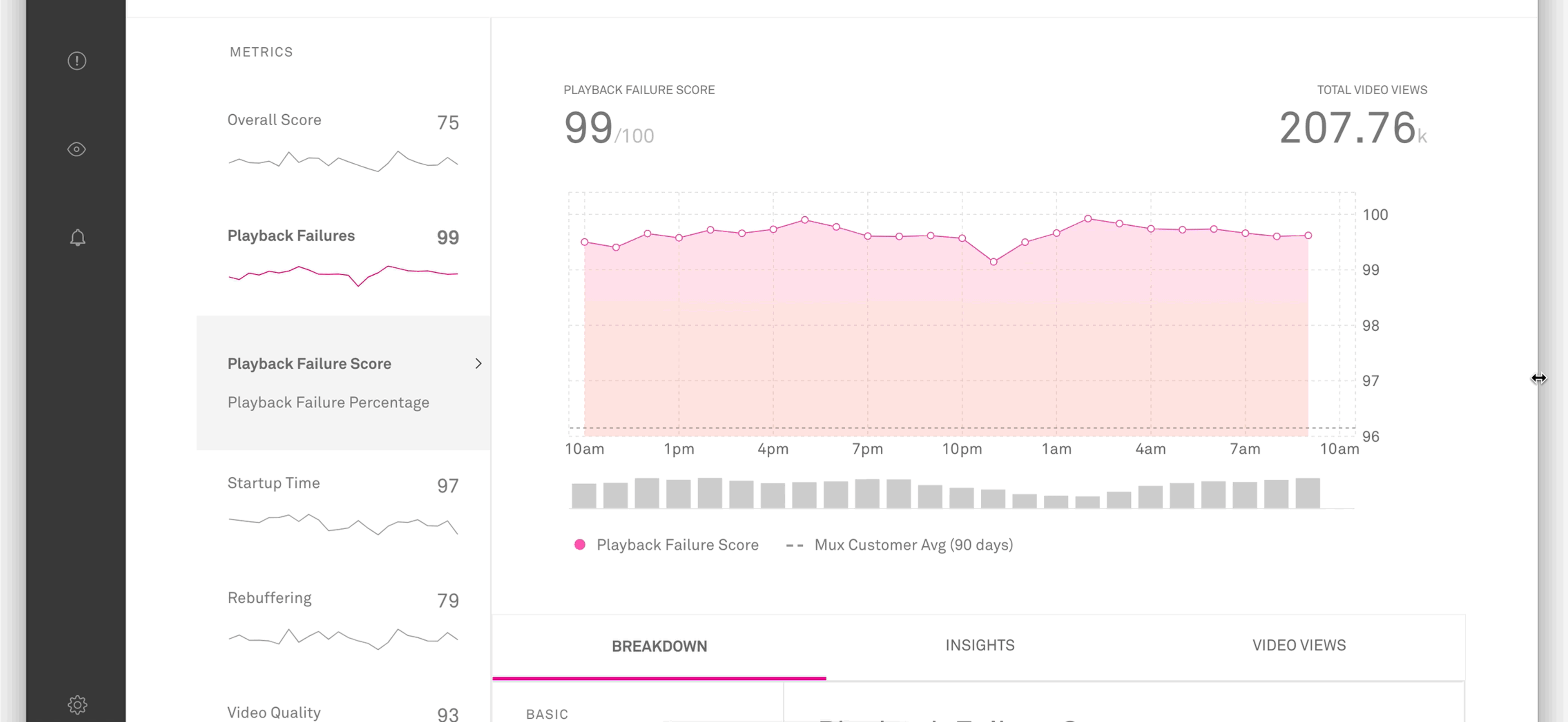Click the Rebuffering sparkline chart
Image resolution: width=1568 pixels, height=722 pixels.
click(x=343, y=639)
